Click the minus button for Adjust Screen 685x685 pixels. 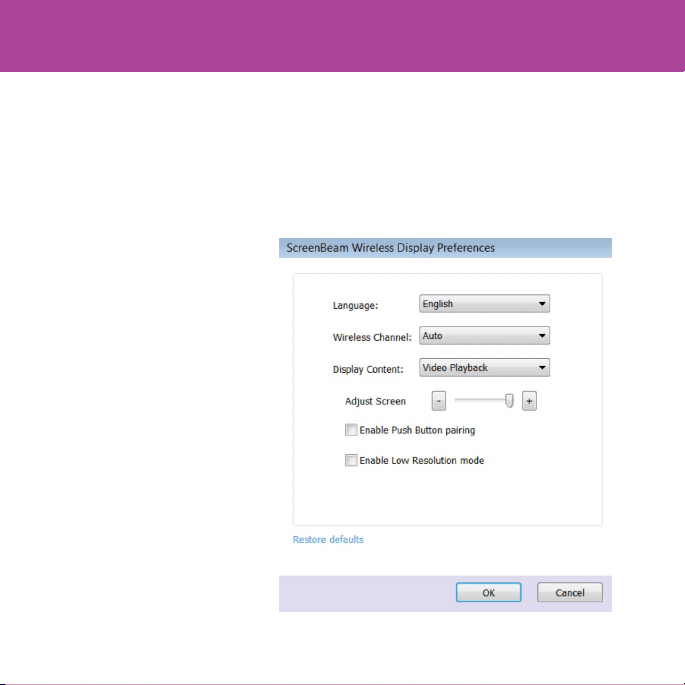coord(439,401)
